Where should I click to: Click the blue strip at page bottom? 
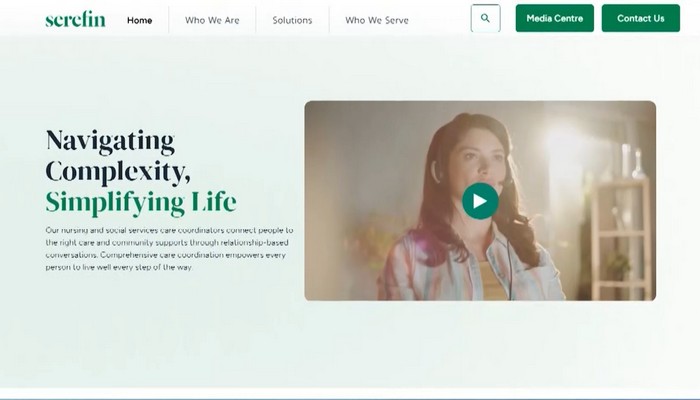350,396
